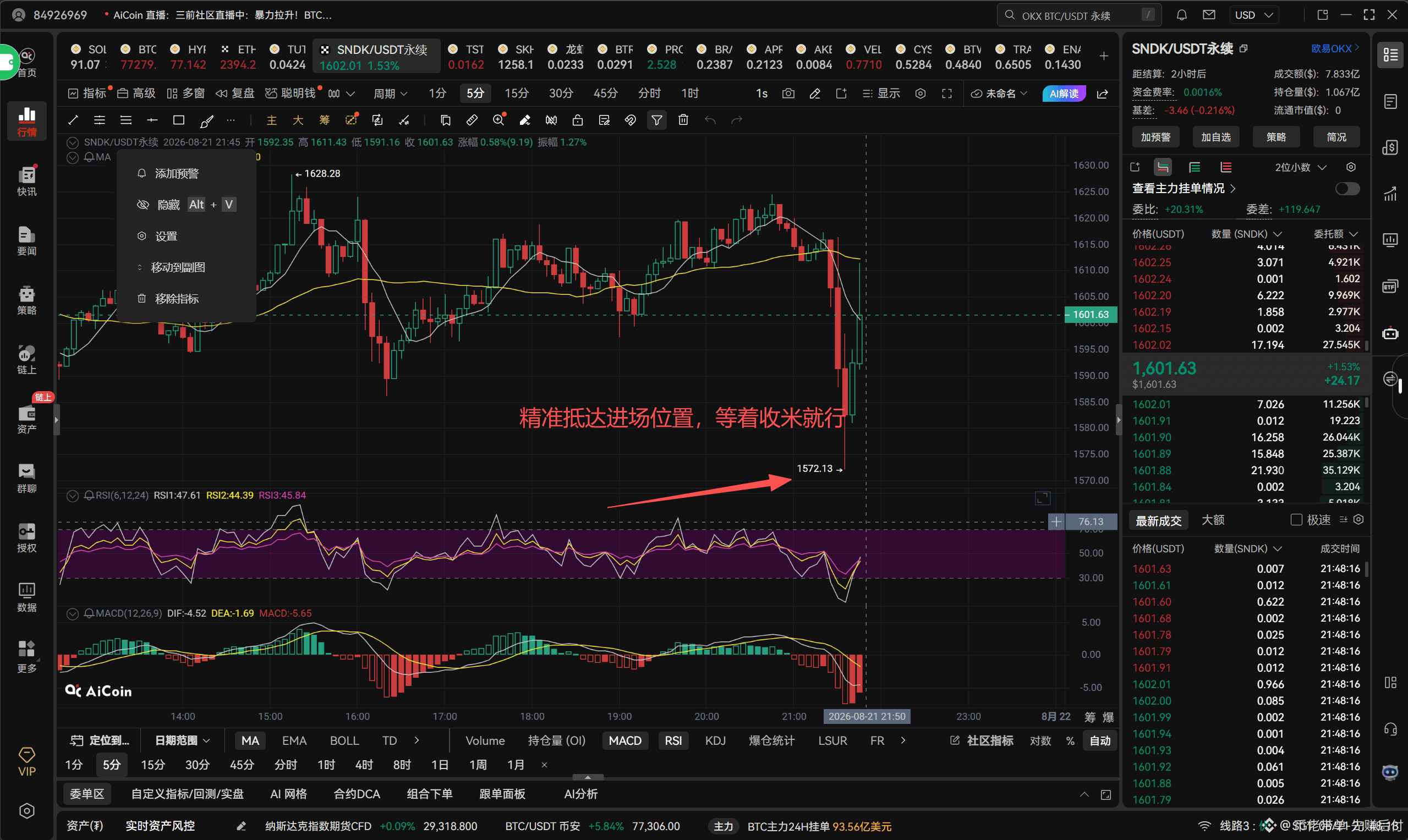Open the 周期 period dropdown
The image size is (1408, 840).
coord(390,94)
